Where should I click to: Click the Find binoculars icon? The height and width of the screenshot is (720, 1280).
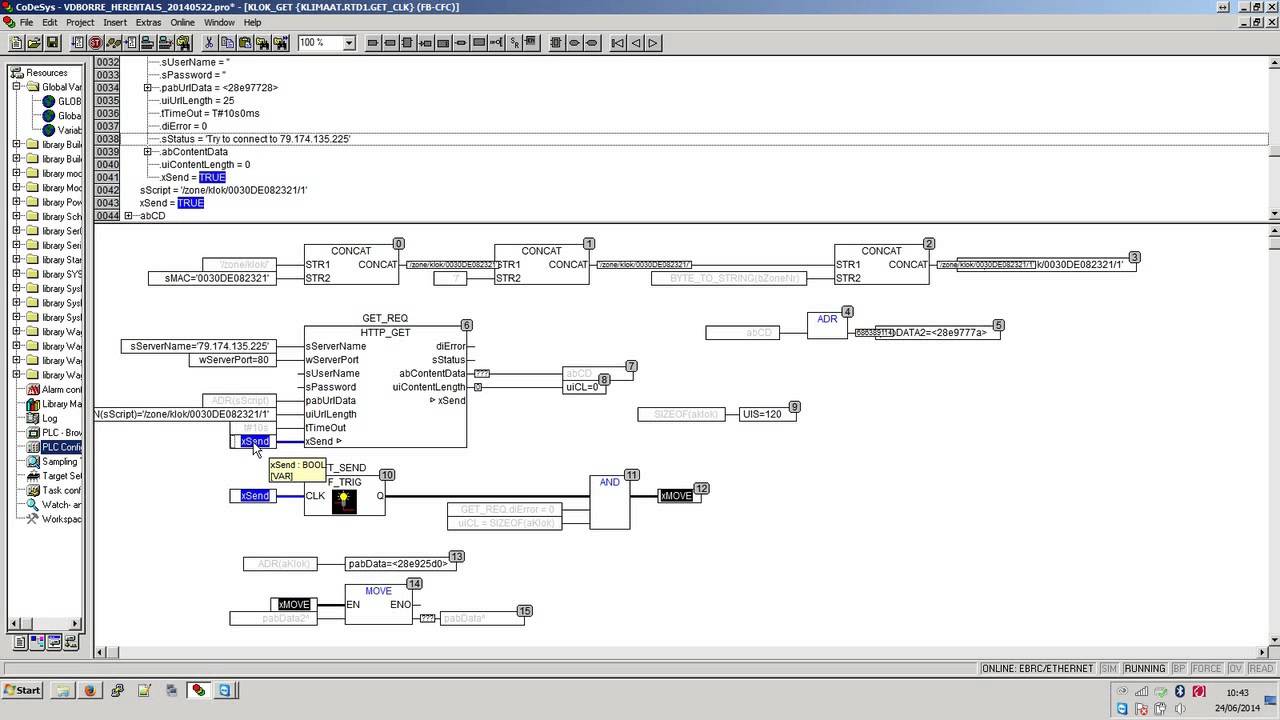pyautogui.click(x=263, y=43)
